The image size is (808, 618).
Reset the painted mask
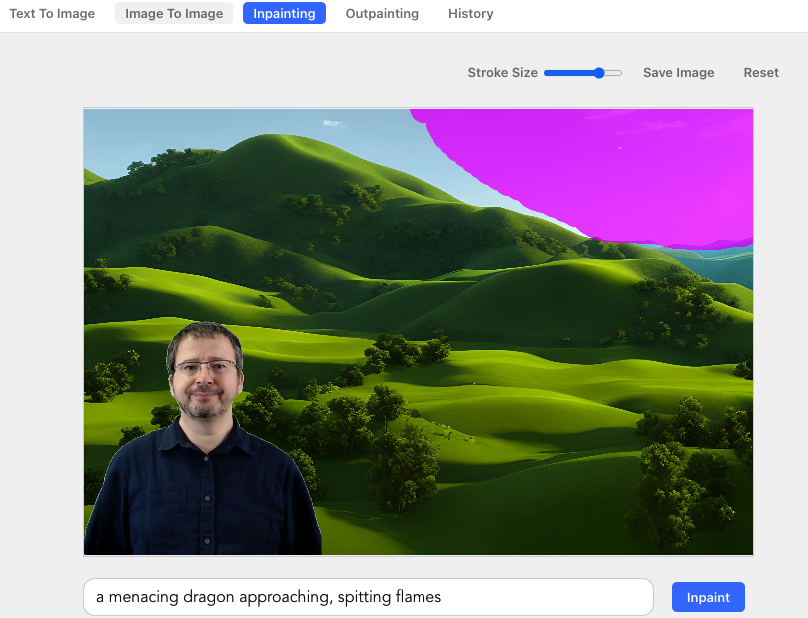coord(760,73)
